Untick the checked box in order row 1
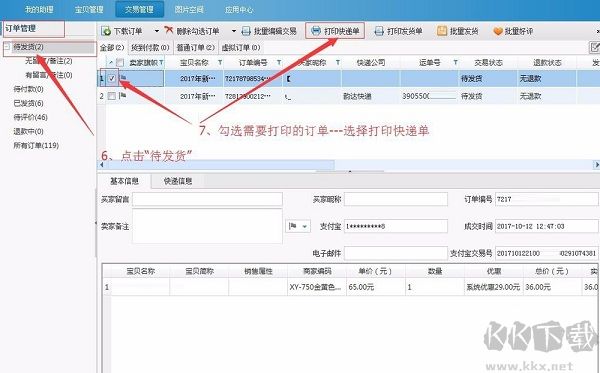 pos(112,78)
